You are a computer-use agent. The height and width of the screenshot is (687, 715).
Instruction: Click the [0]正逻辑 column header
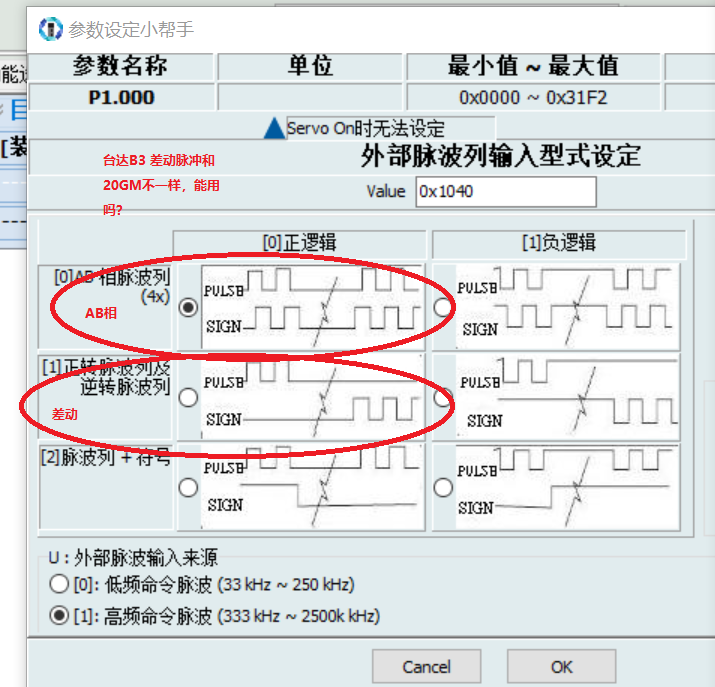(x=298, y=243)
